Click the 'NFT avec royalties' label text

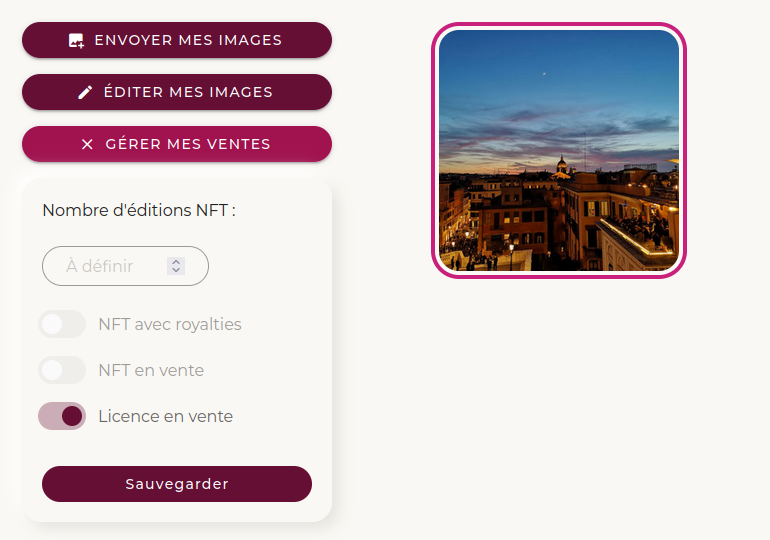click(170, 324)
